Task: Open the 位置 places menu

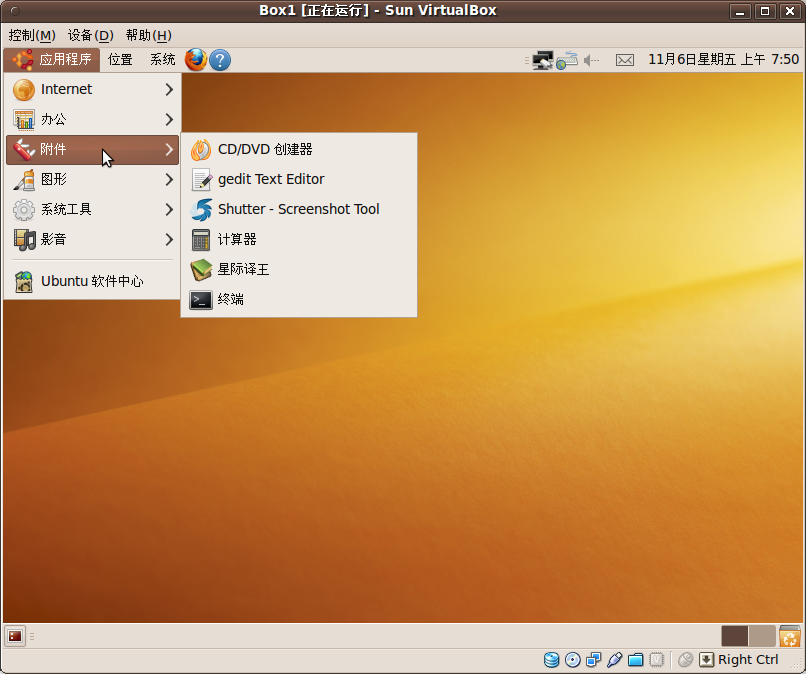Action: (x=120, y=60)
